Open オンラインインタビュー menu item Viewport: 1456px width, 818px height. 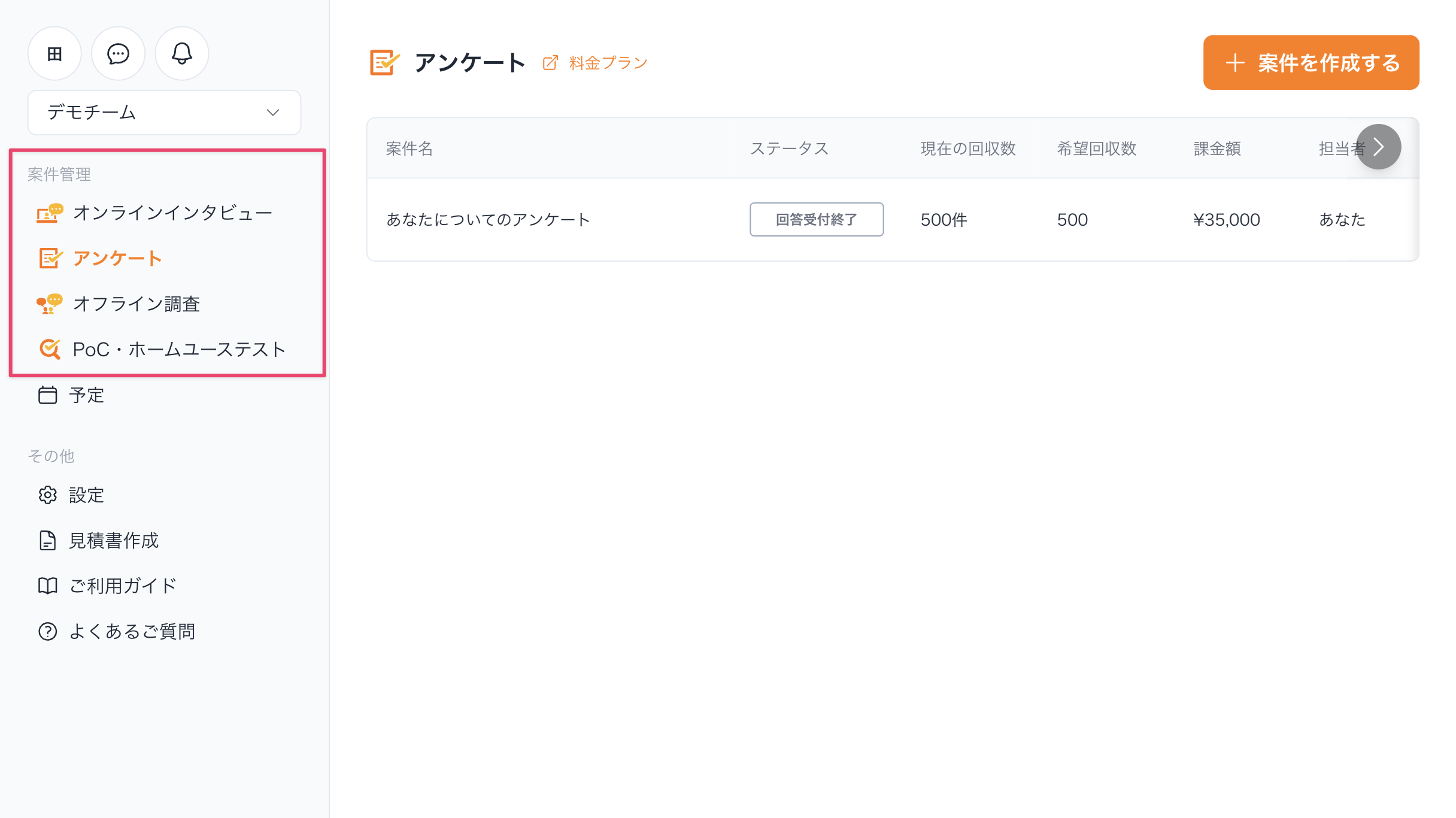[172, 213]
